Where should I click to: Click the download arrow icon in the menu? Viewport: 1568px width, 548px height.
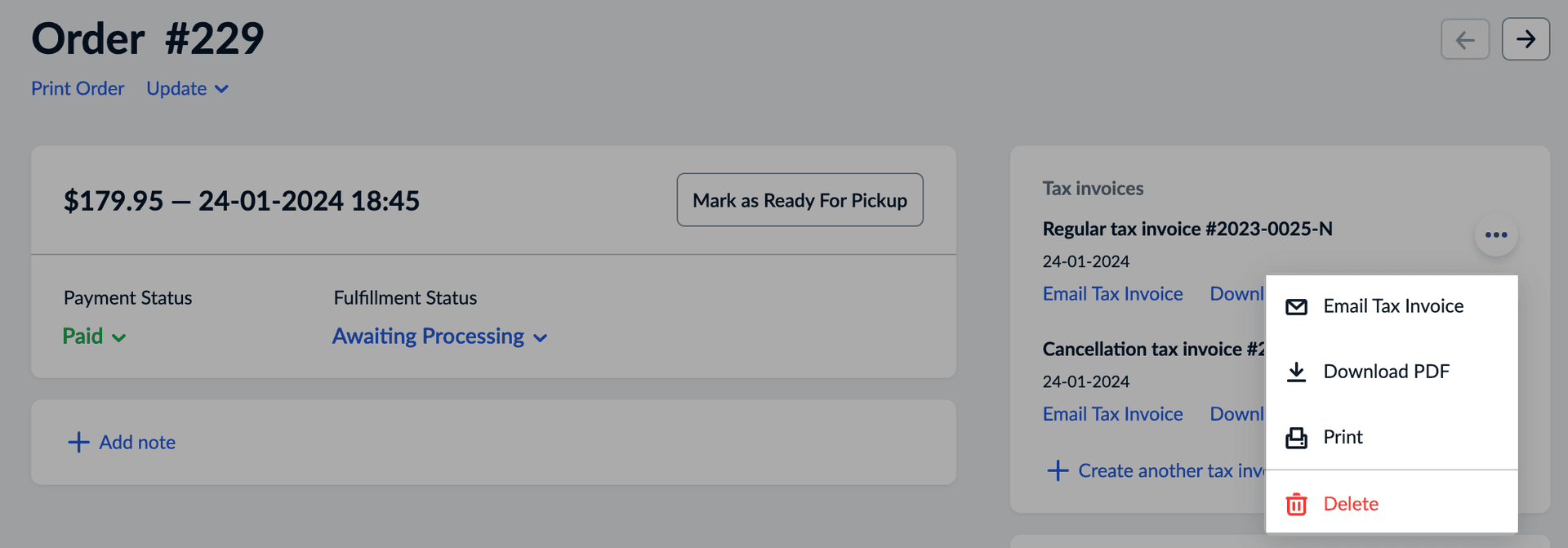[1296, 372]
